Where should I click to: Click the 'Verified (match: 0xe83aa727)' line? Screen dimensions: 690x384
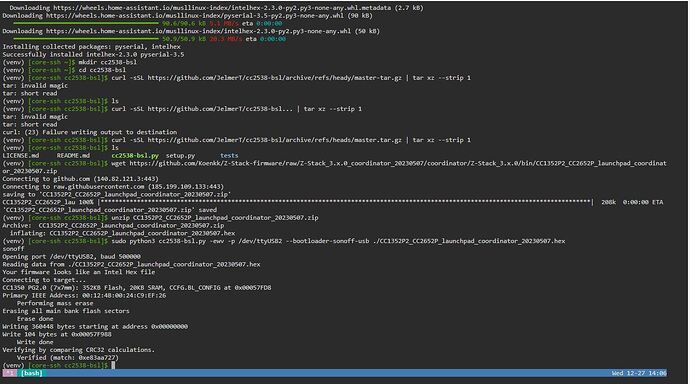(68, 358)
